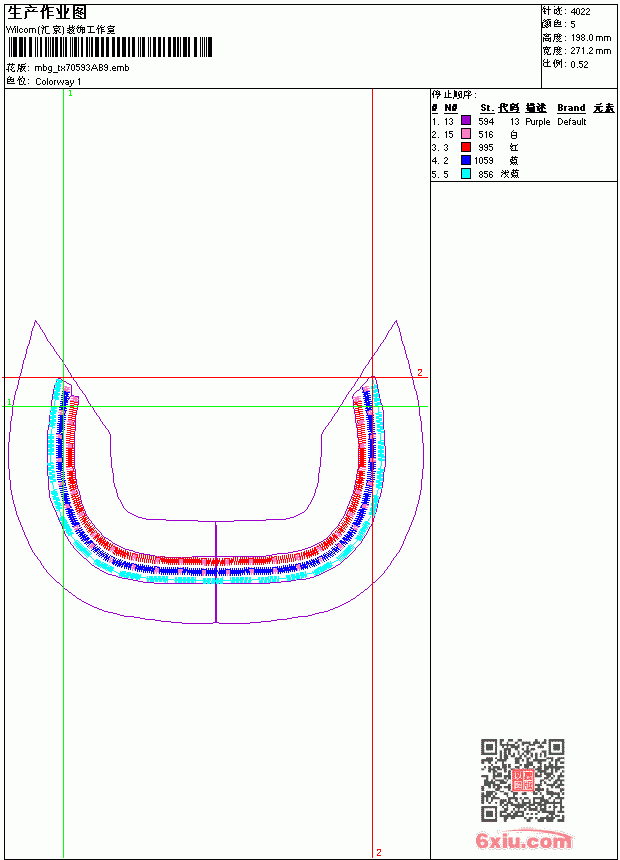Click the St. column header
This screenshot has height=860, width=620.
(487, 108)
